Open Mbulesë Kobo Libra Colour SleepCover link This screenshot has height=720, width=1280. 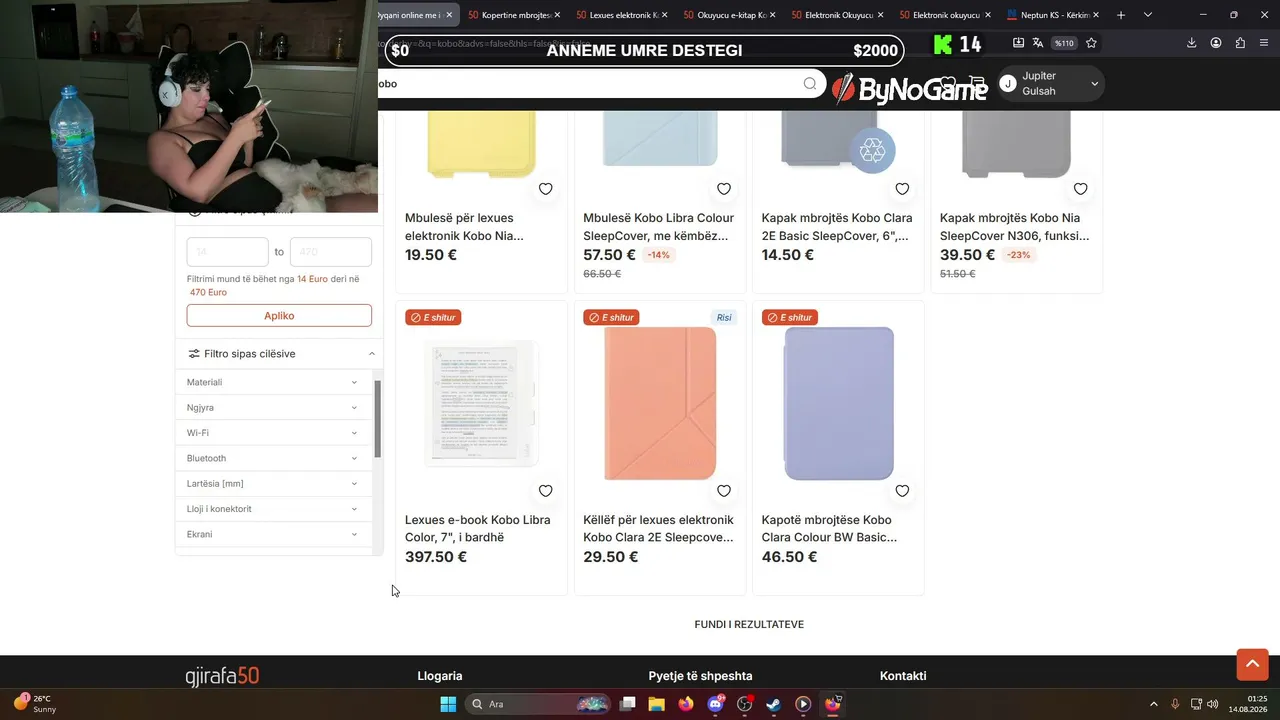[658, 227]
